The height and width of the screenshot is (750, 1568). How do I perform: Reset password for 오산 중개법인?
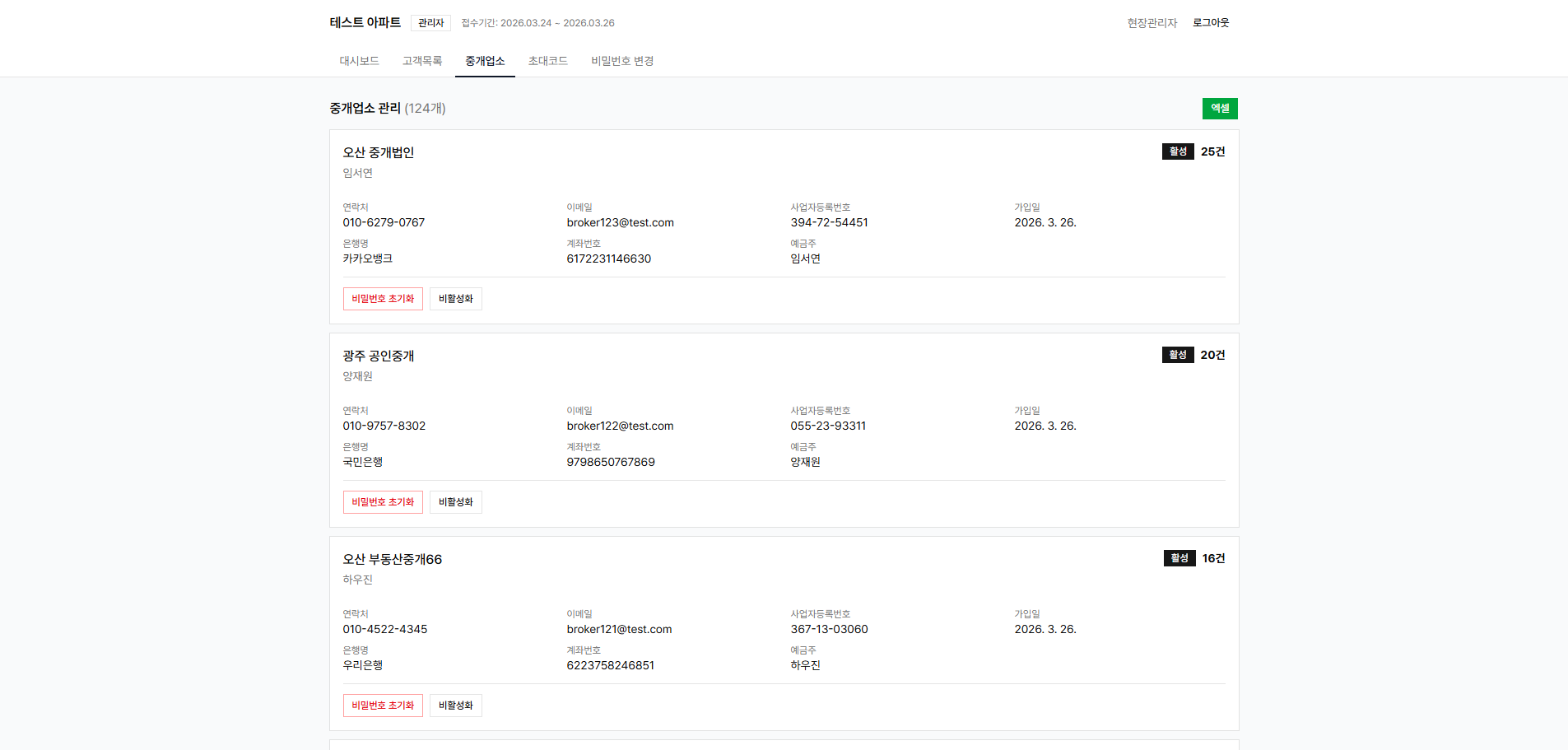(383, 299)
